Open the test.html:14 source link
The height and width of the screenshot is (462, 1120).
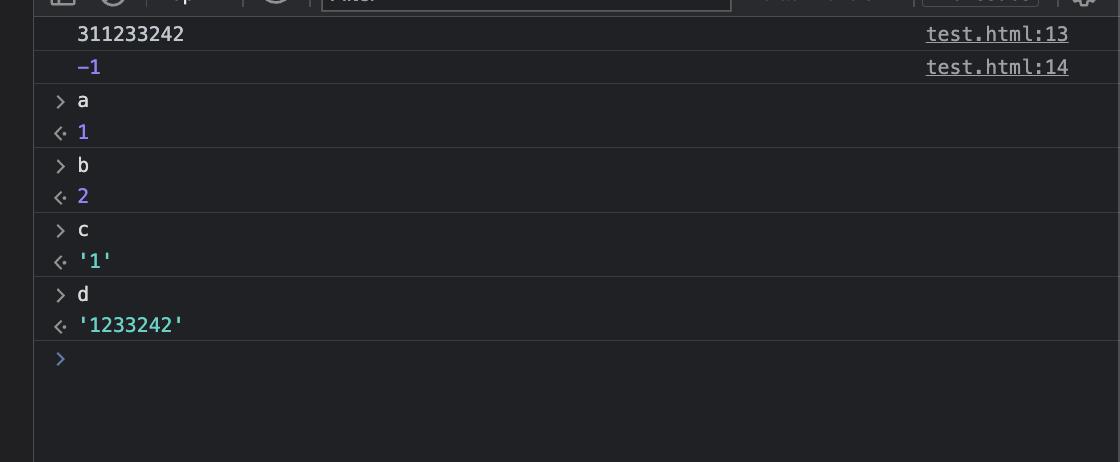tap(996, 67)
